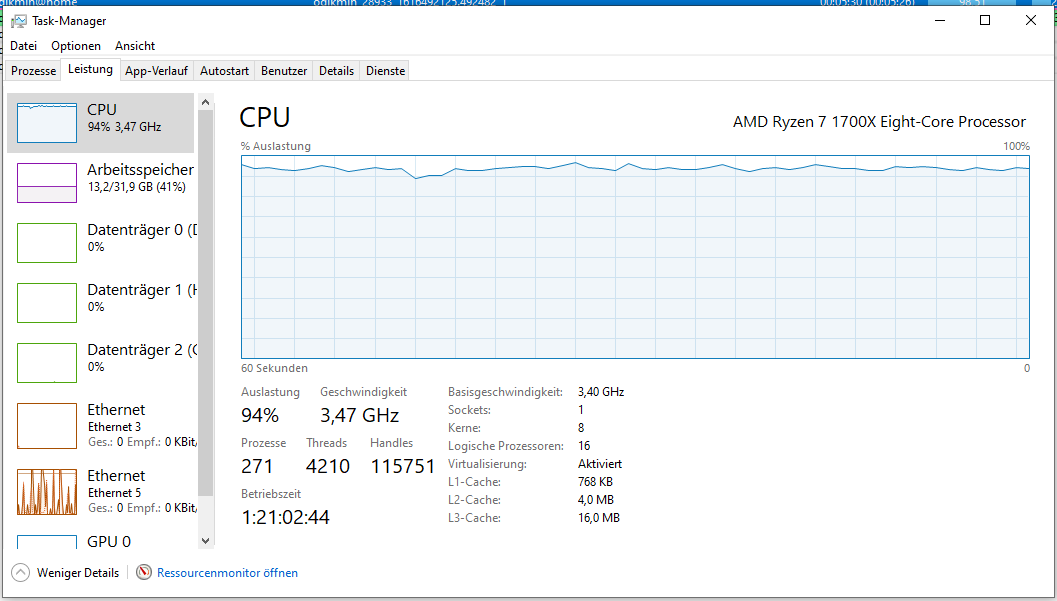Click the Auslastung 94% value
Image resolution: width=1057 pixels, height=601 pixels.
click(x=260, y=415)
